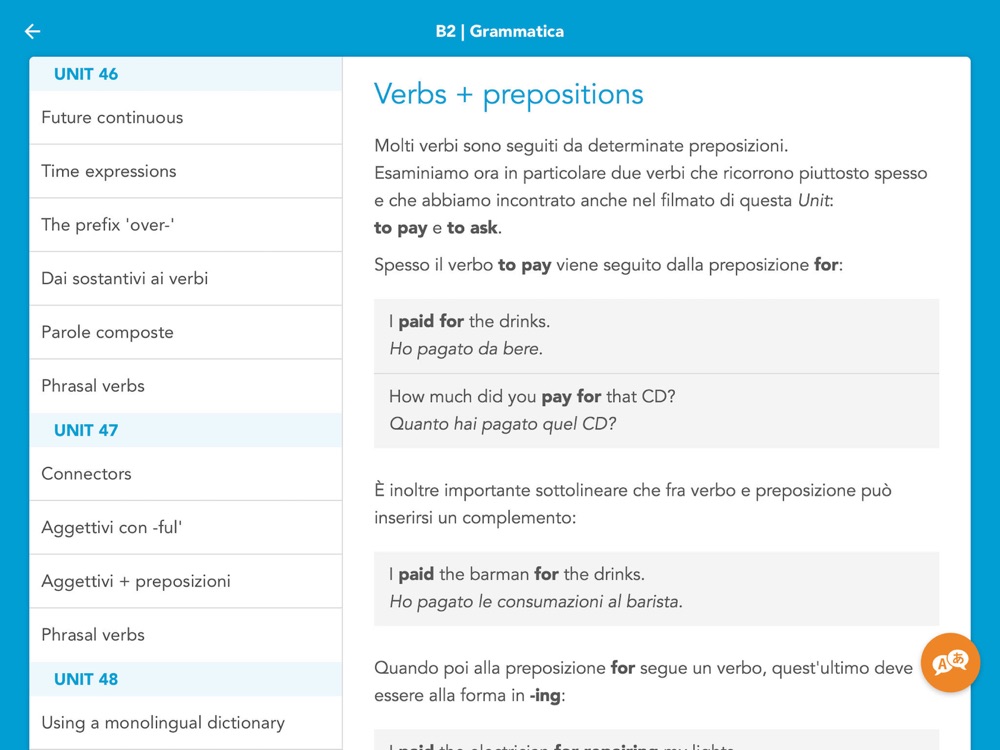This screenshot has height=750, width=1000.
Task: Select Phrasal verbs under Unit 46
Action: point(93,386)
